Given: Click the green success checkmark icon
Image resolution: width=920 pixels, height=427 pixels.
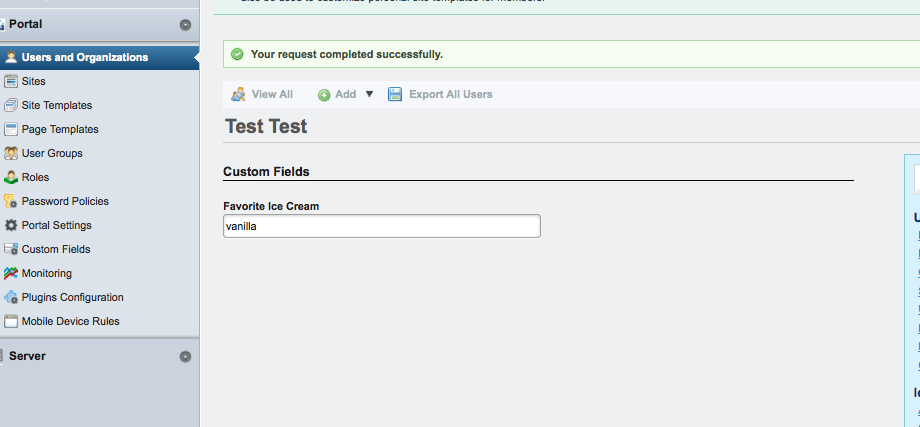Looking at the screenshot, I should (237, 55).
